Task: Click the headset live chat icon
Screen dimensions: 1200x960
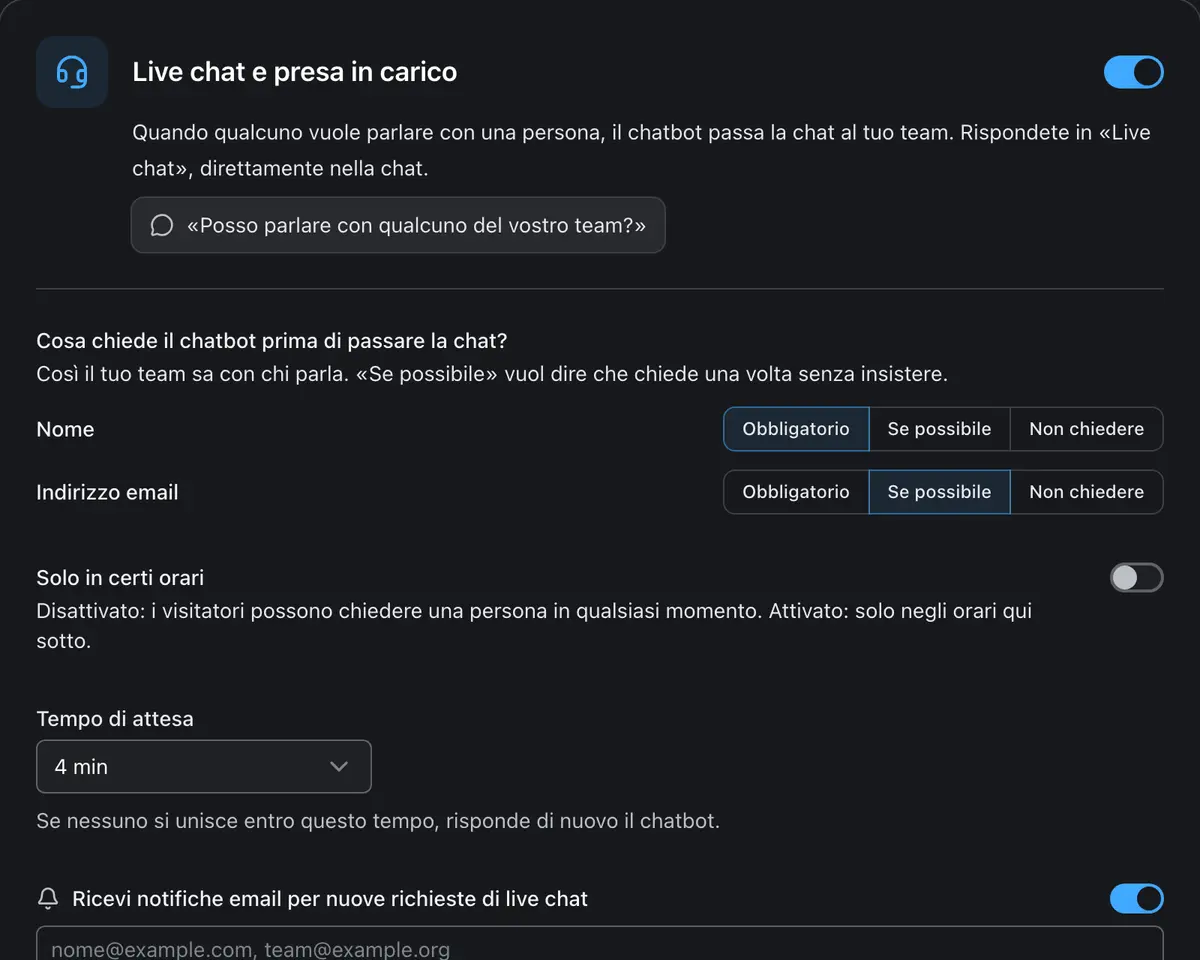Action: coord(72,72)
